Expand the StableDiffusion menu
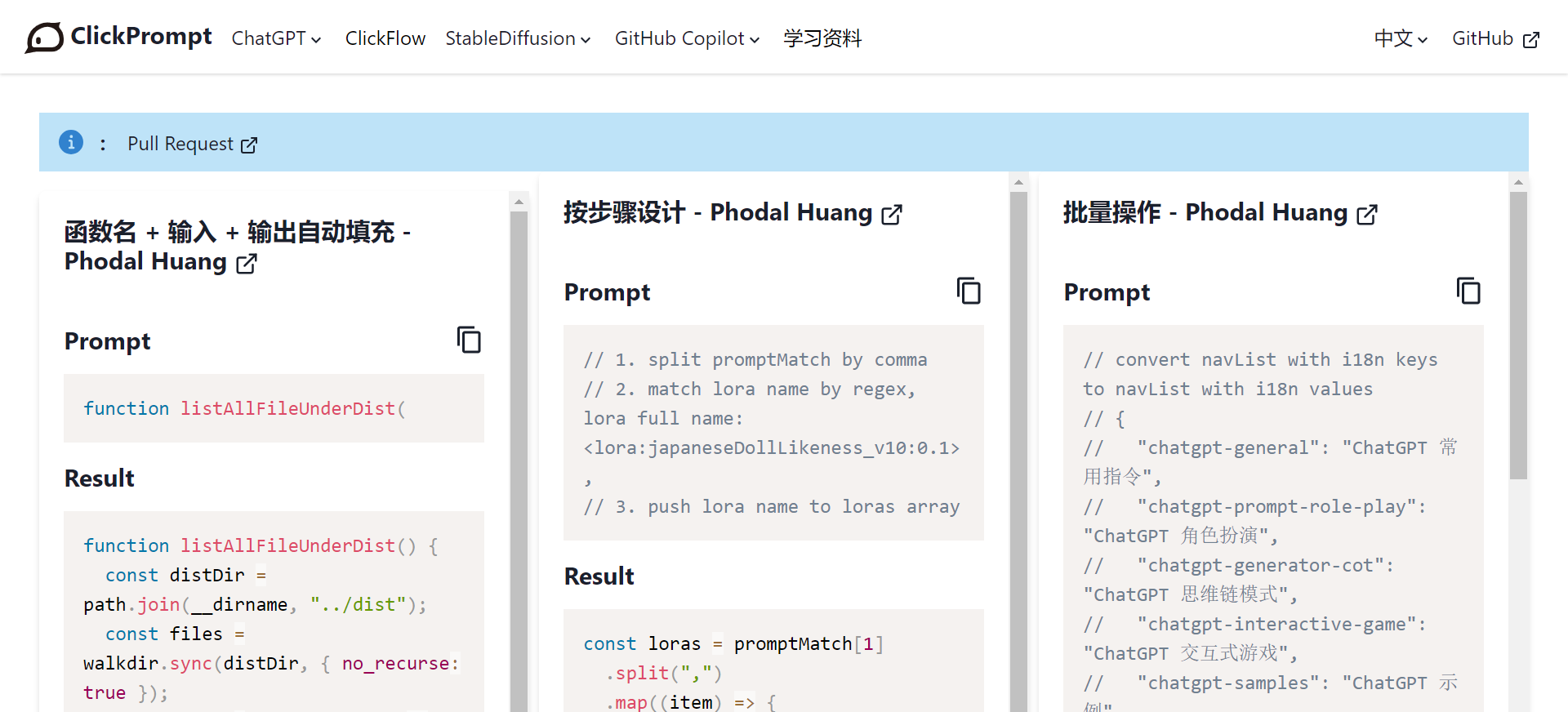Viewport: 1568px width, 712px height. point(519,38)
